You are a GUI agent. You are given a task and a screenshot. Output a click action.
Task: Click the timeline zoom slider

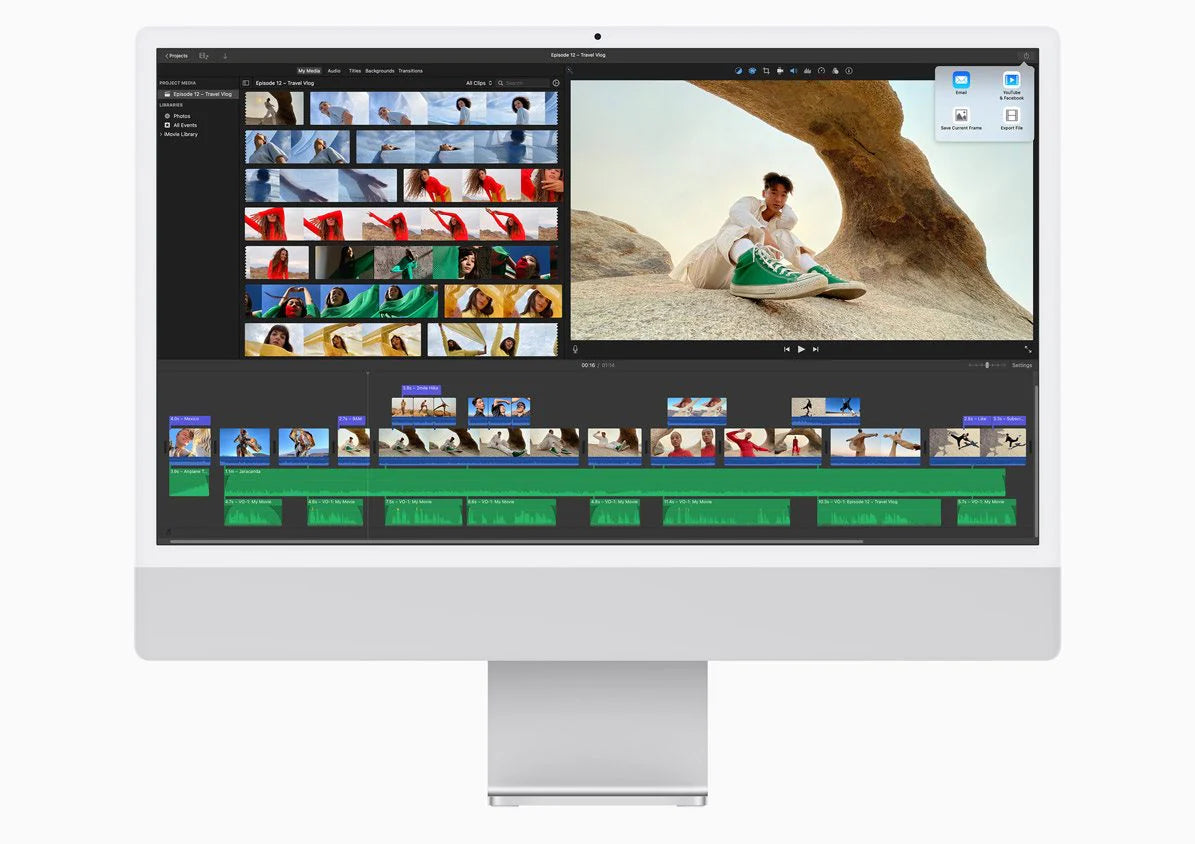click(986, 365)
